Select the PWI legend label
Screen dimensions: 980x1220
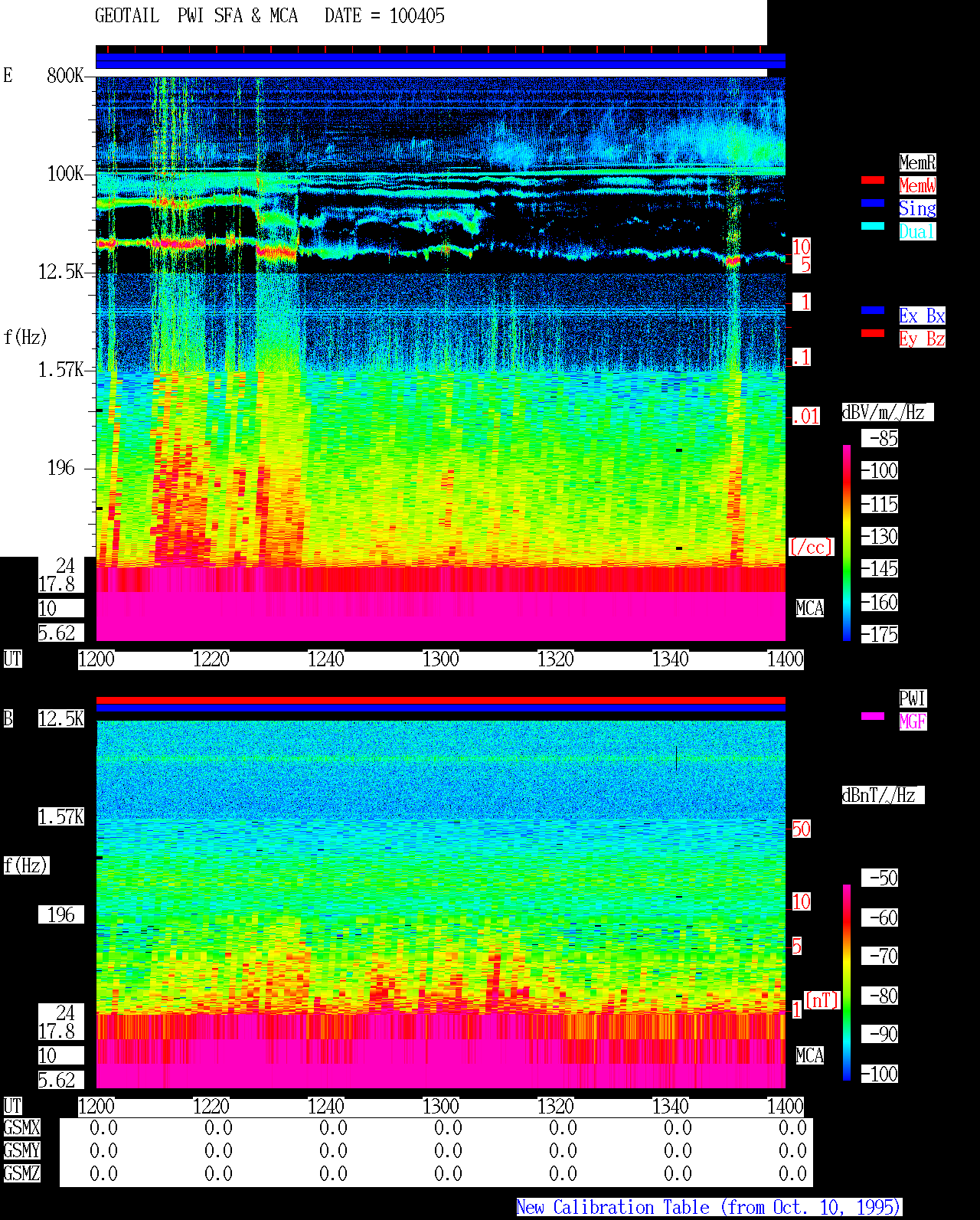tap(913, 698)
